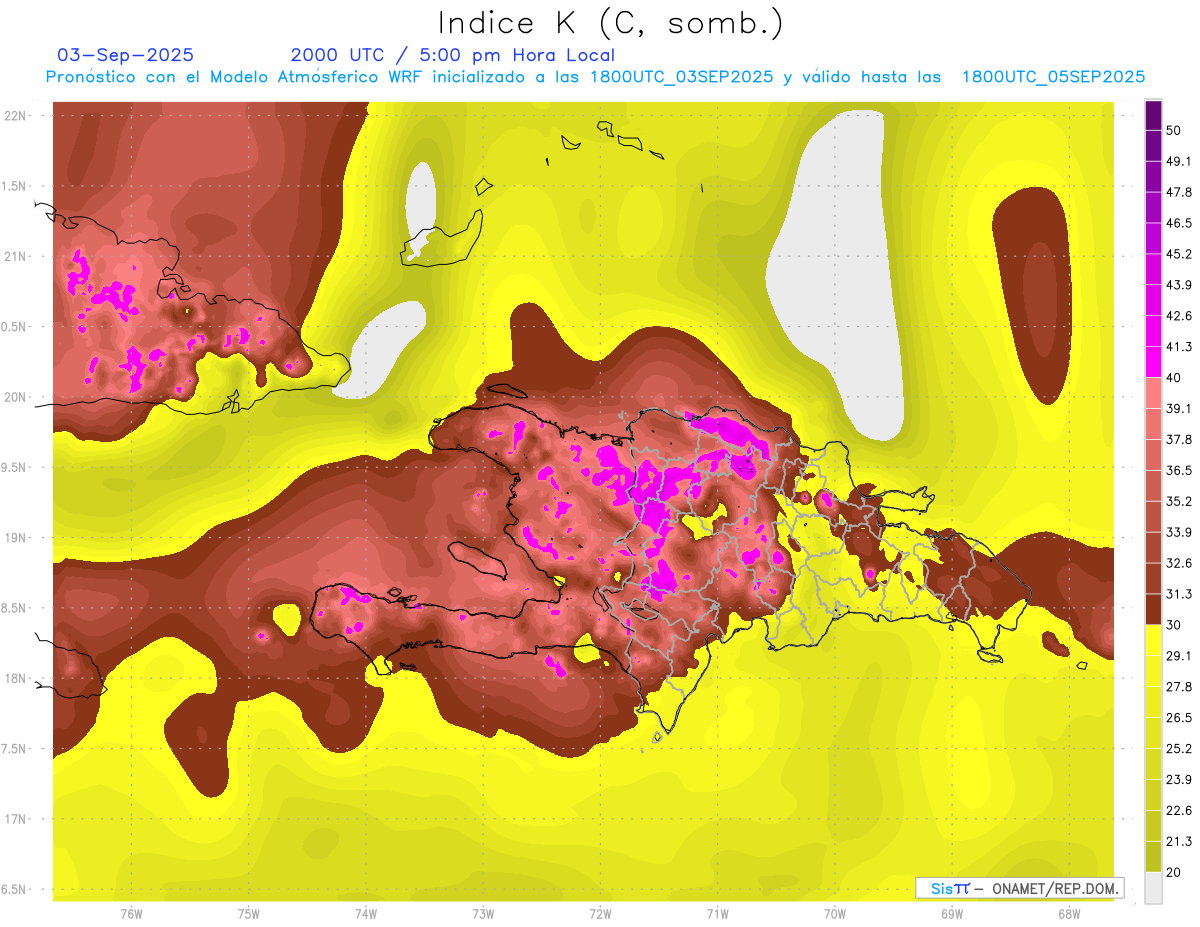Click the date label '03-Sep-2025'

pyautogui.click(x=126, y=55)
